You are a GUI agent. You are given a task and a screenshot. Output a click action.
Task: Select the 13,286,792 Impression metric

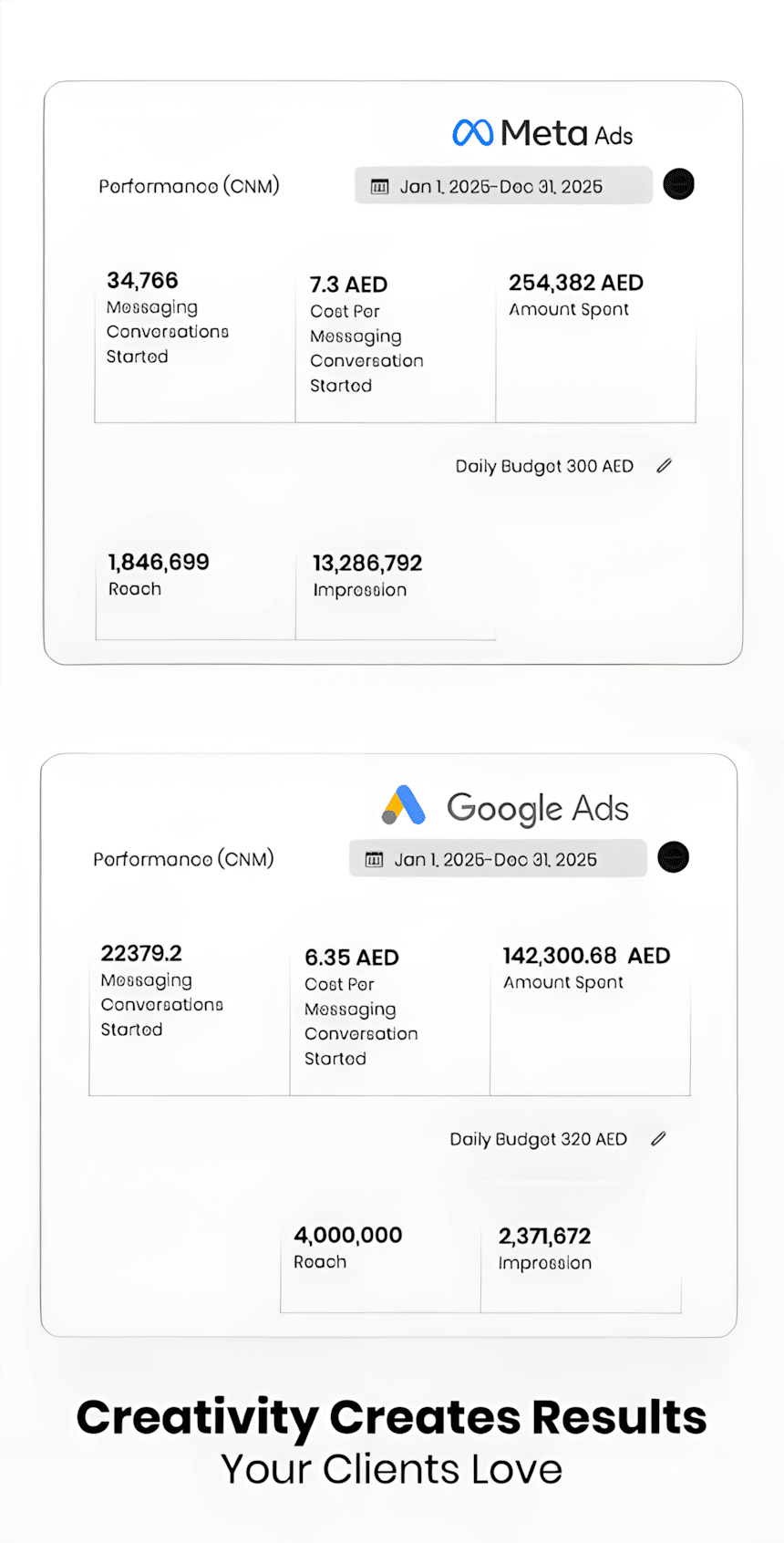tap(367, 575)
